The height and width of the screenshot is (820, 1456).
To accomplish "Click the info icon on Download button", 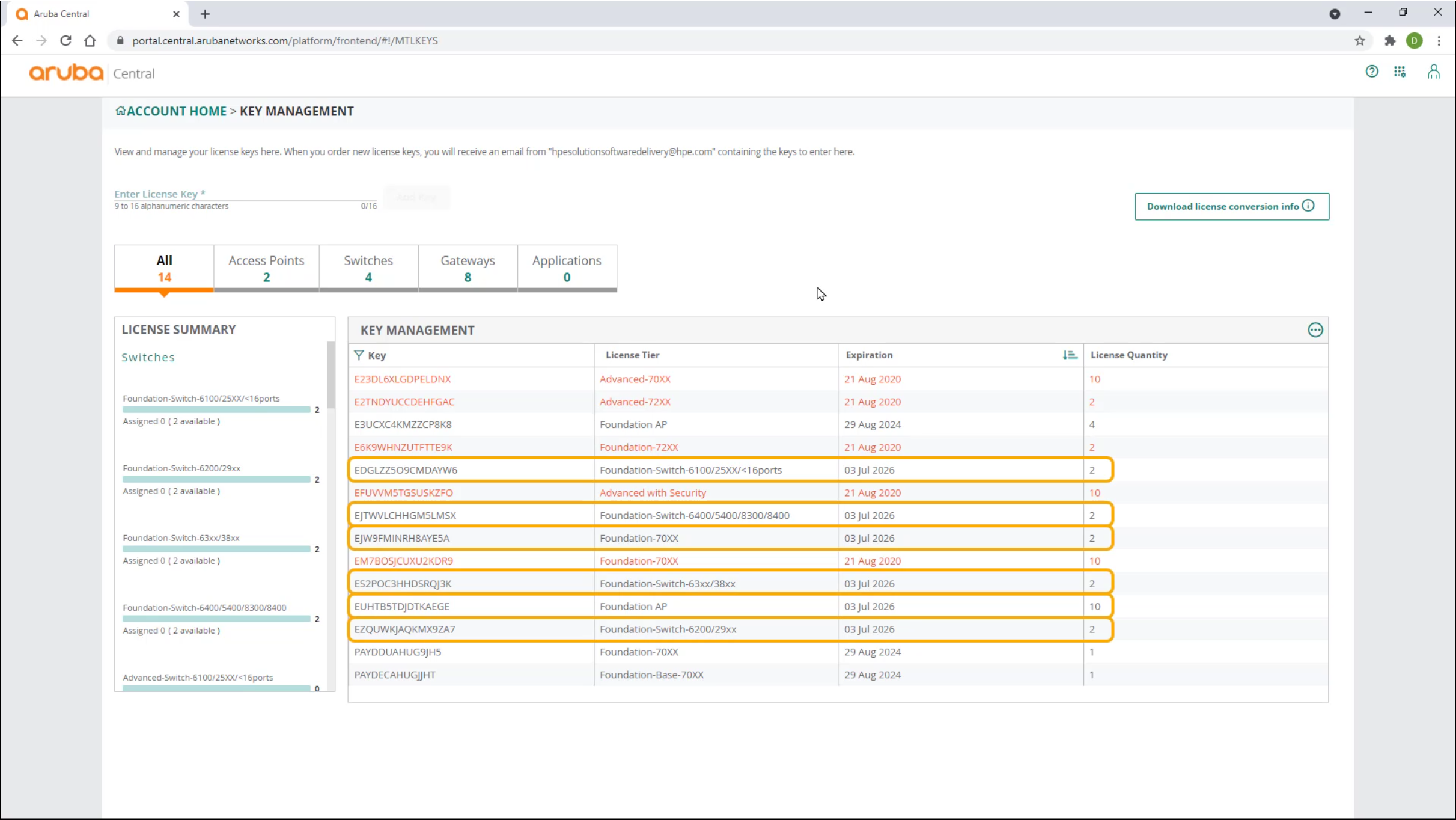I will [x=1309, y=206].
